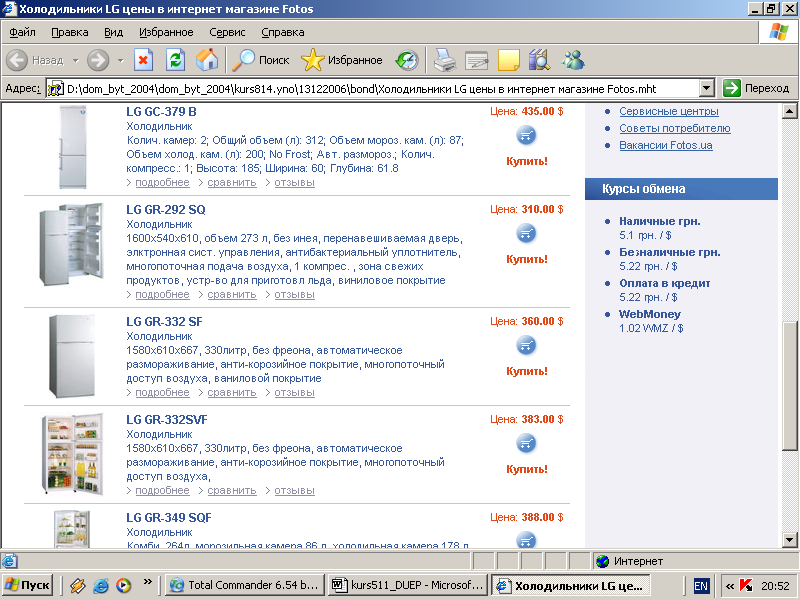The height and width of the screenshot is (600, 800).
Task: Click the LG GR-292 SQ fridge thumbnail
Action: [x=71, y=244]
